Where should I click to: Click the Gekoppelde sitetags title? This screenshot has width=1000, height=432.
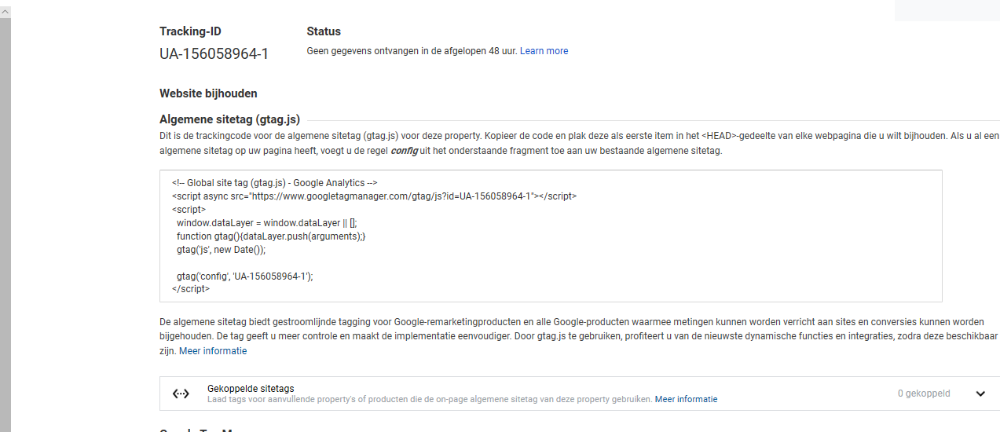[250, 388]
